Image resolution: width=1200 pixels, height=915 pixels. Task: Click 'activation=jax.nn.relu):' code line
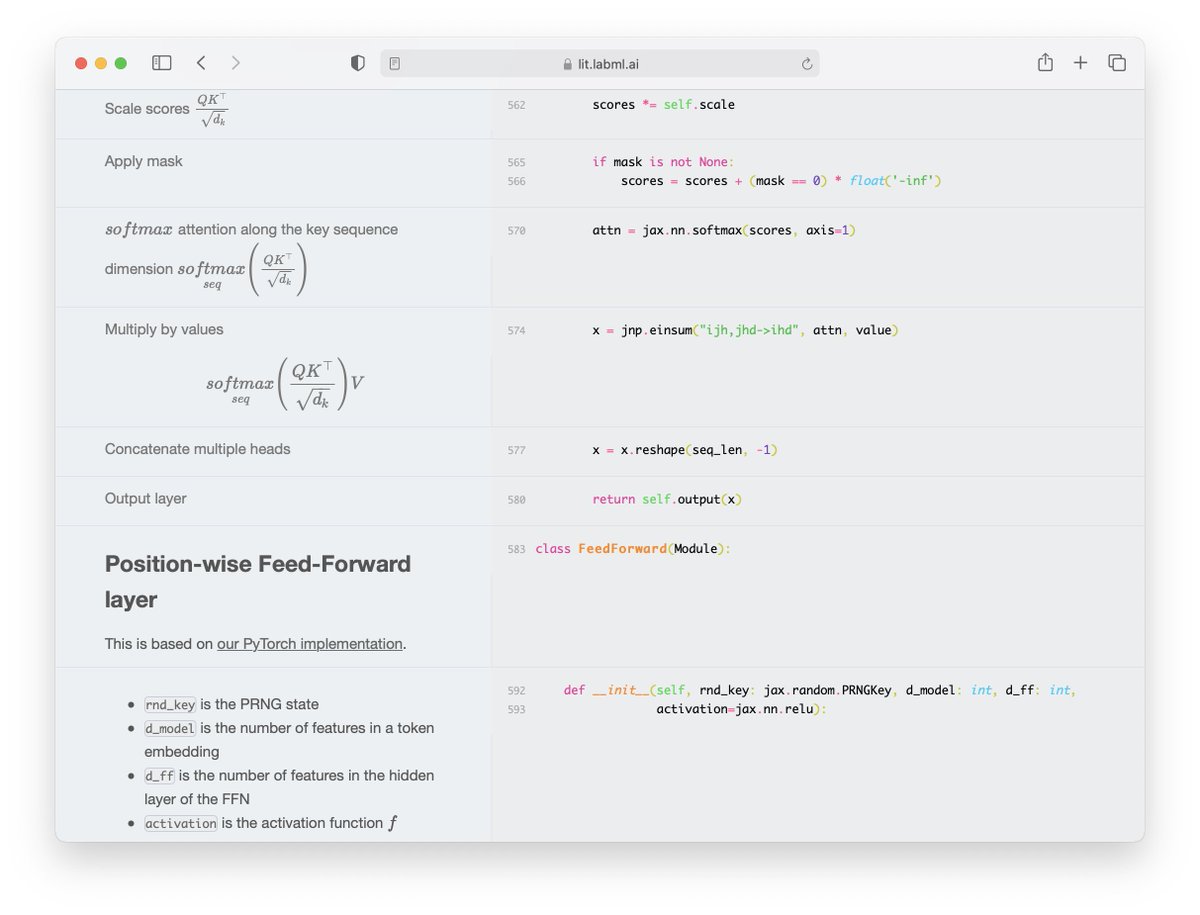pyautogui.click(x=741, y=709)
